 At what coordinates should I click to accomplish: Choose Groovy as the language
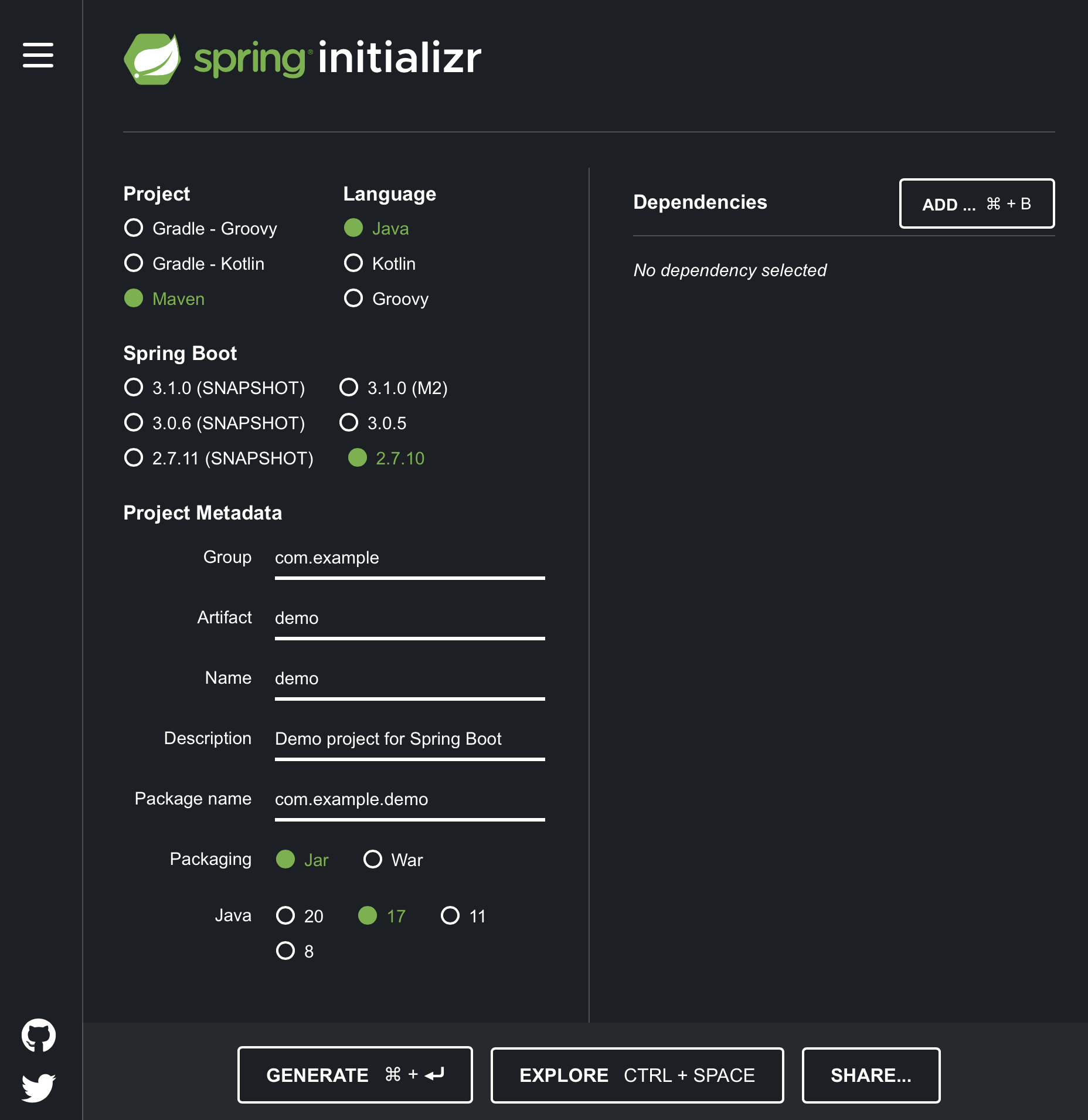click(386, 298)
